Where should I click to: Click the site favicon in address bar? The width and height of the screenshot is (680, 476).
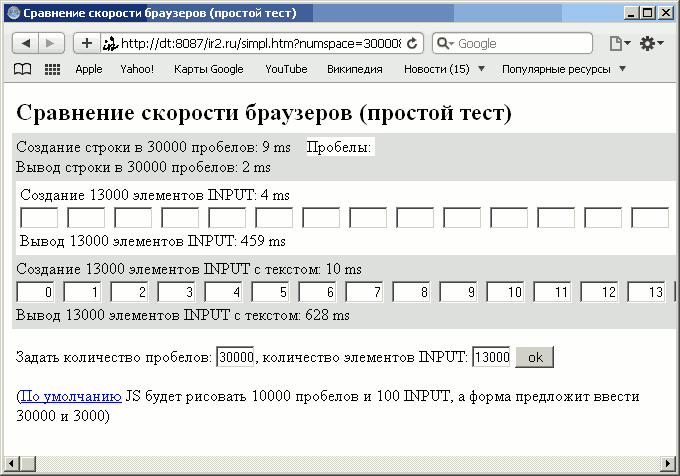coord(110,43)
